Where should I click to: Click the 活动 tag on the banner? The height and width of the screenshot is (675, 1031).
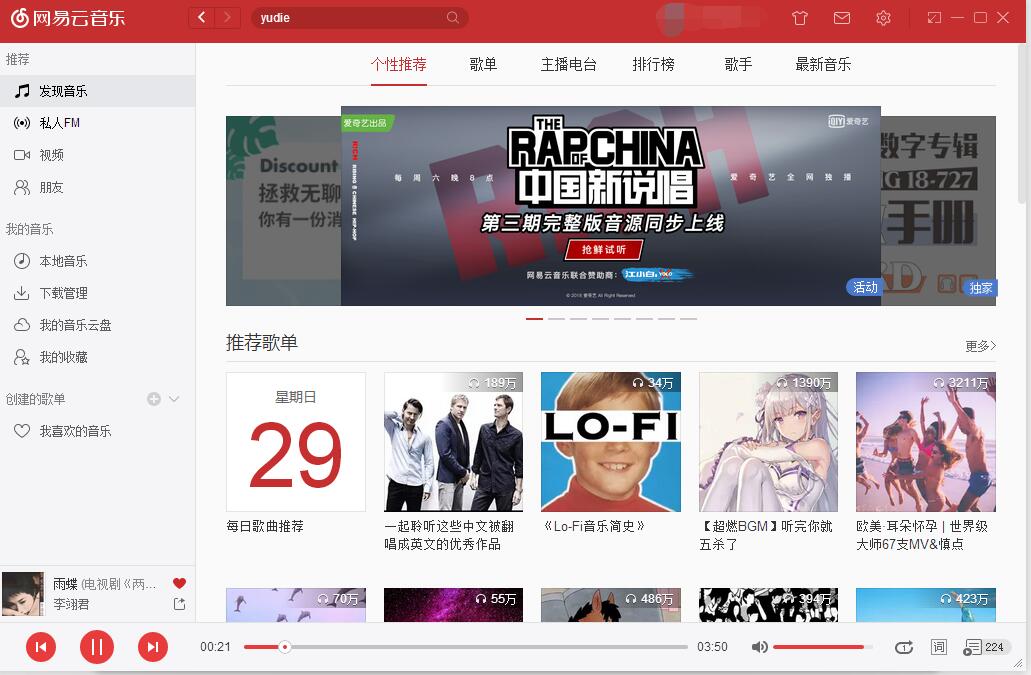[x=865, y=287]
